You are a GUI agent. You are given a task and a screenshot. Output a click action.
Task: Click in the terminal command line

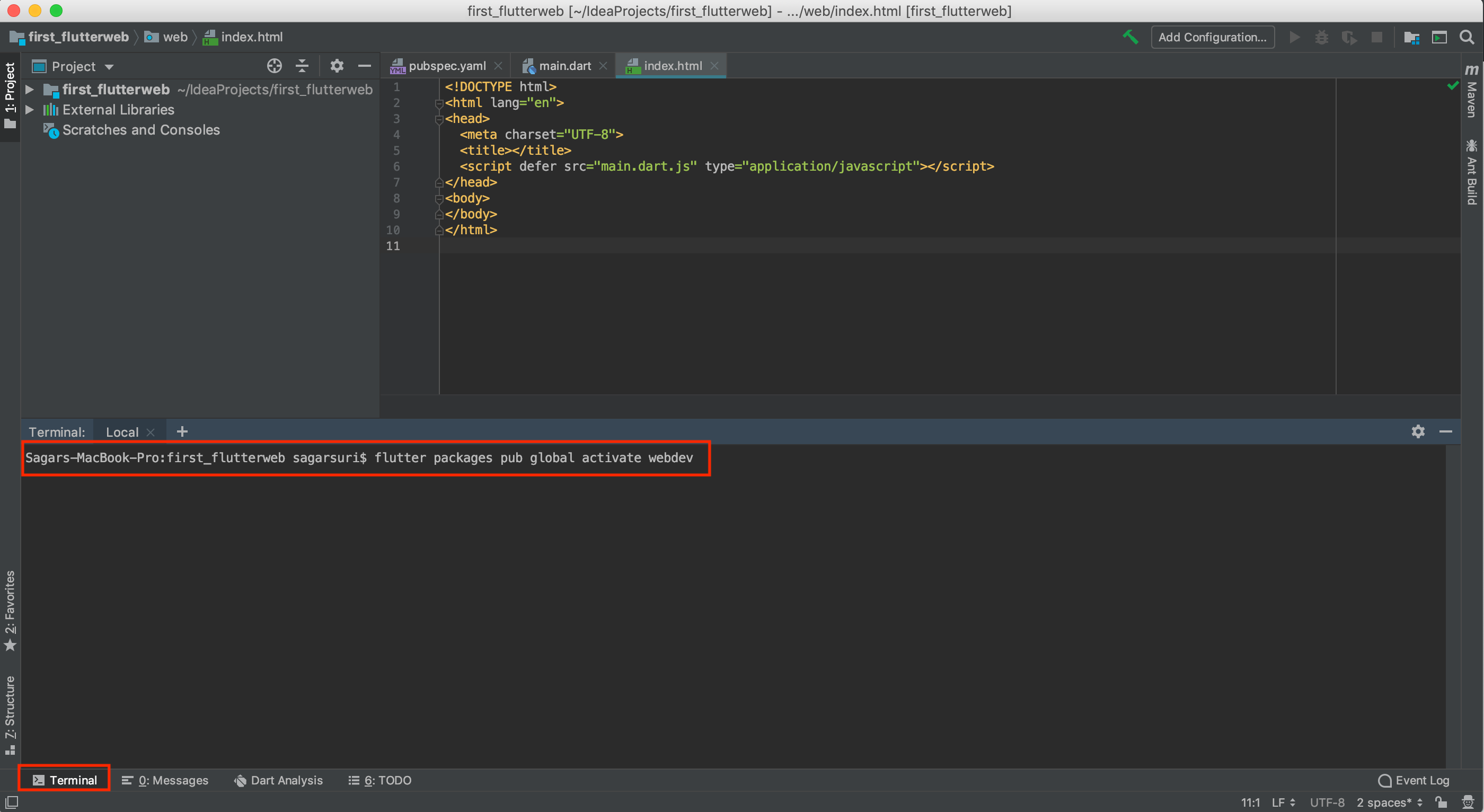[359, 457]
